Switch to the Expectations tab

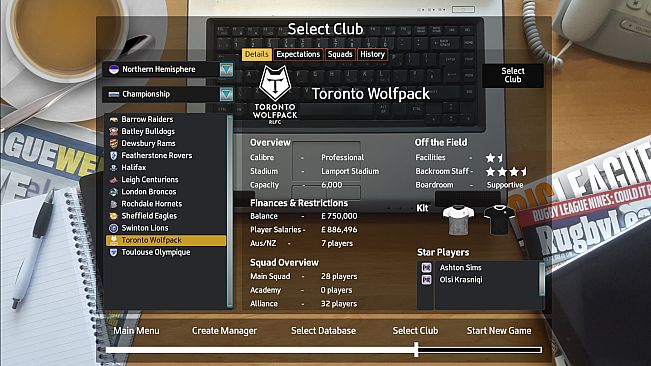tap(298, 54)
